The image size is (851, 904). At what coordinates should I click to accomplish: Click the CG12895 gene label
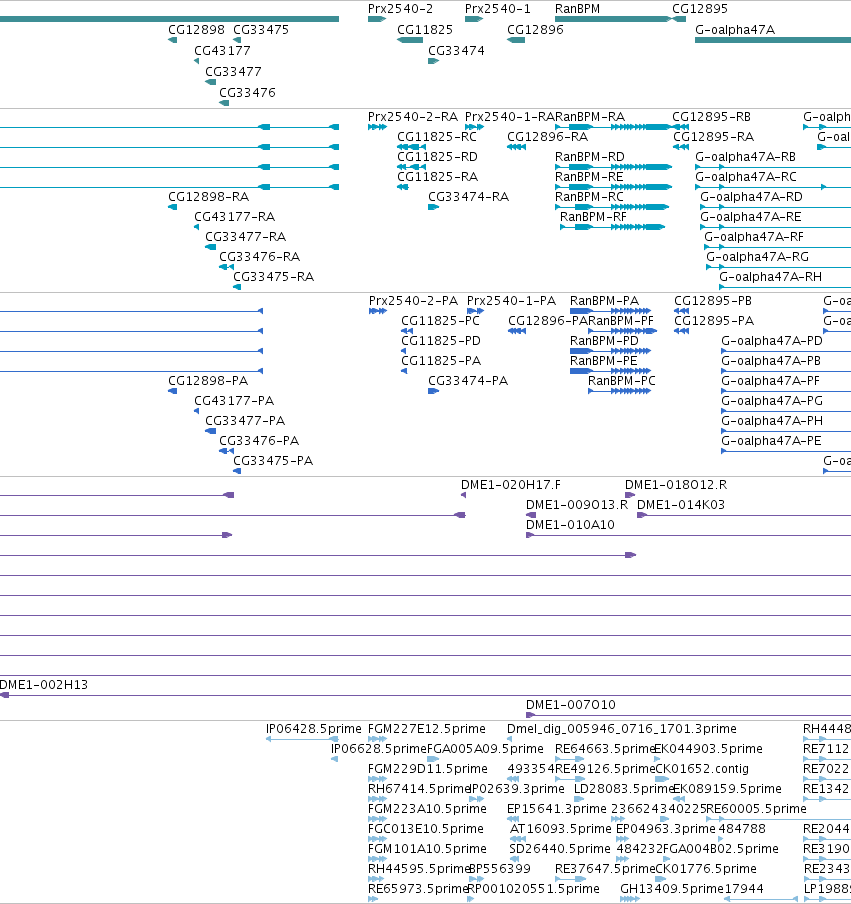700,9
